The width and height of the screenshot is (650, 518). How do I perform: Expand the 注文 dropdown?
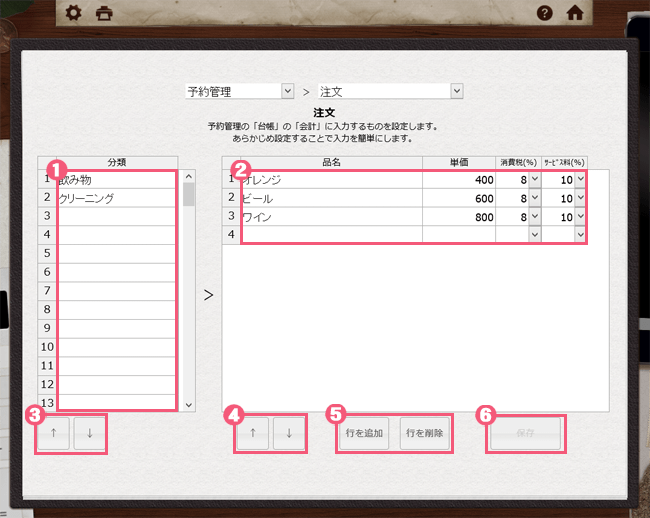tap(456, 91)
